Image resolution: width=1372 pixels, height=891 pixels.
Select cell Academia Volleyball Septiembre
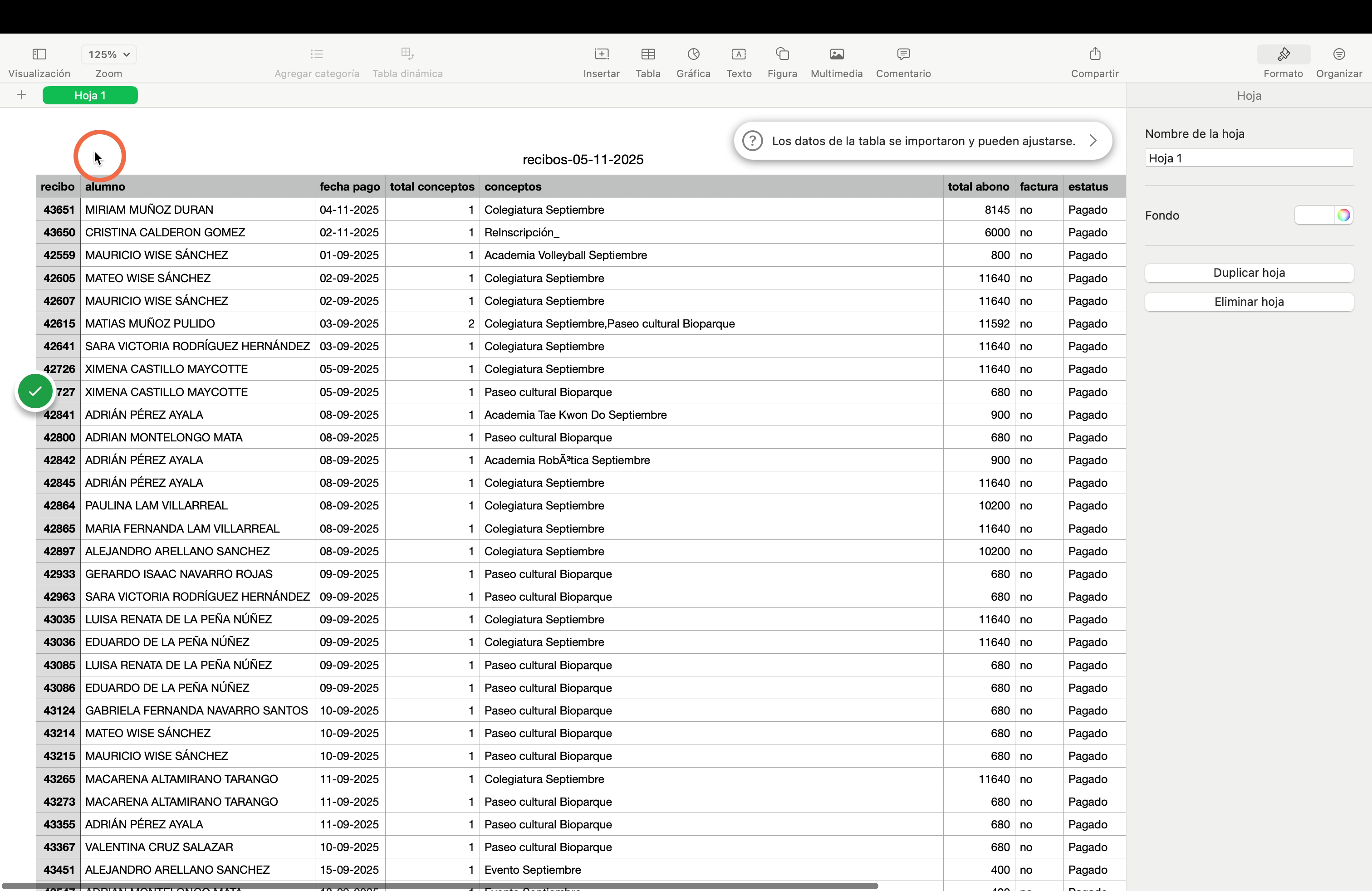pyautogui.click(x=711, y=255)
